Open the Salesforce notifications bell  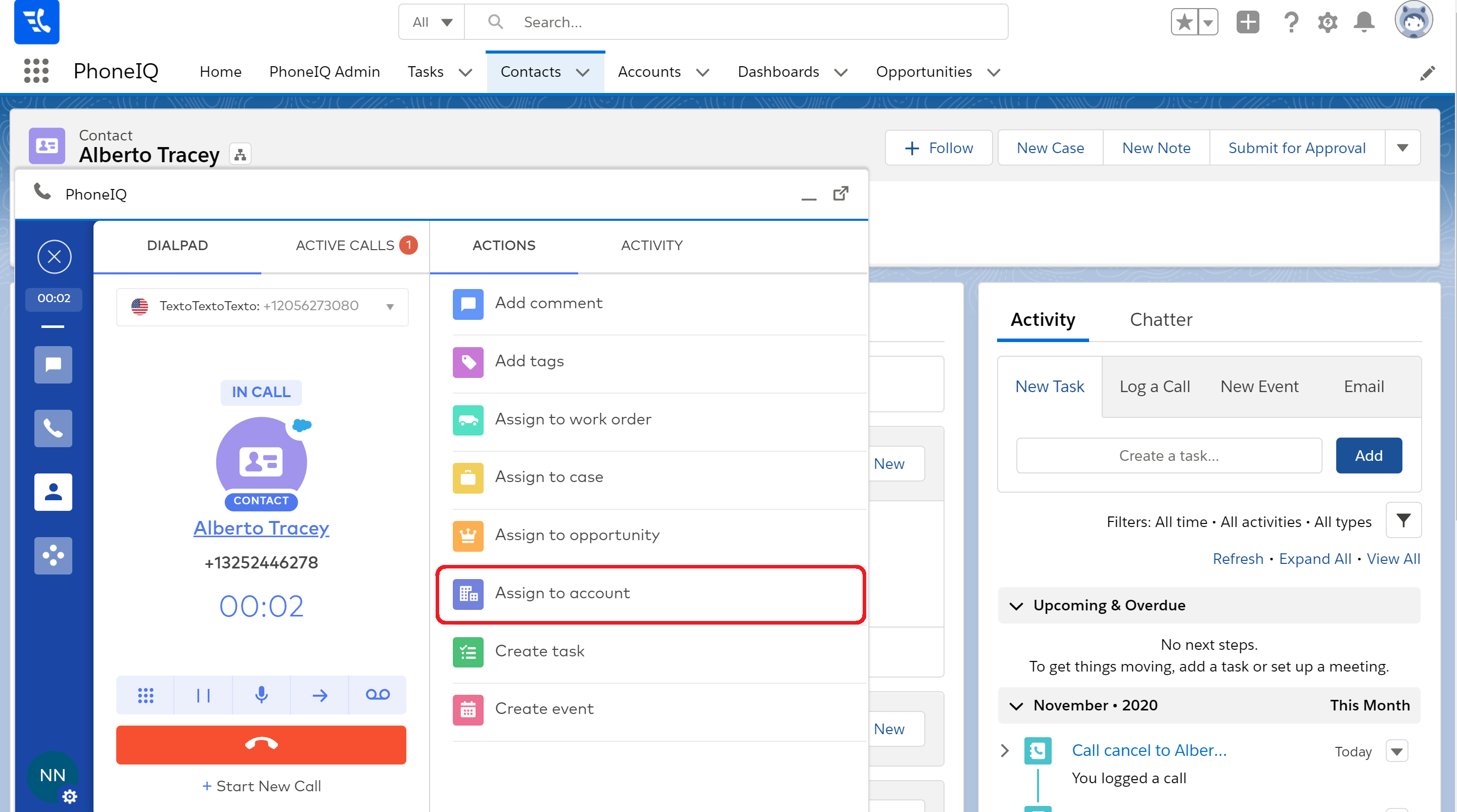pyautogui.click(x=1364, y=22)
